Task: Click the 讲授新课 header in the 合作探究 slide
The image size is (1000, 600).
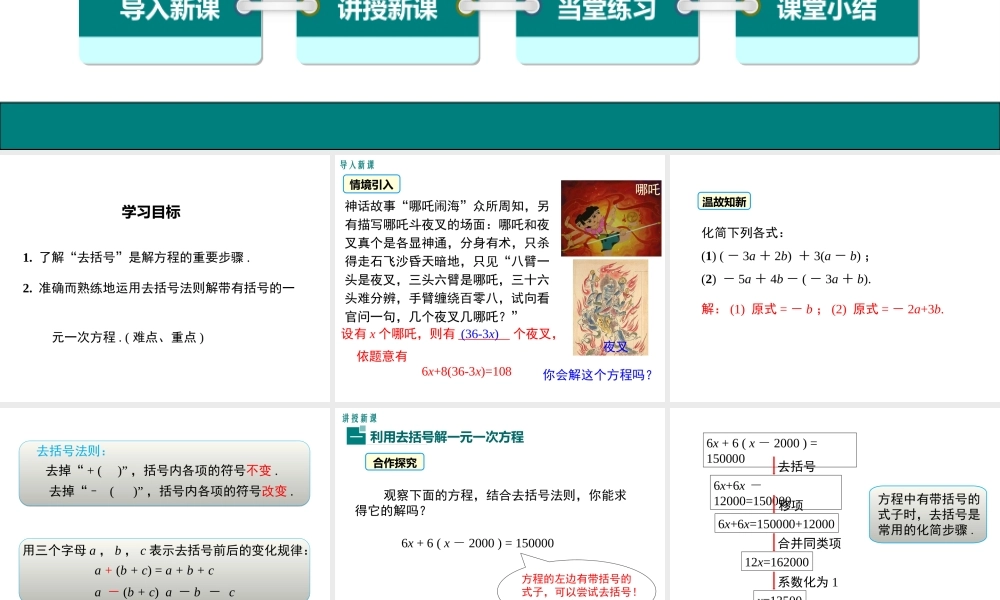Action: click(x=360, y=418)
